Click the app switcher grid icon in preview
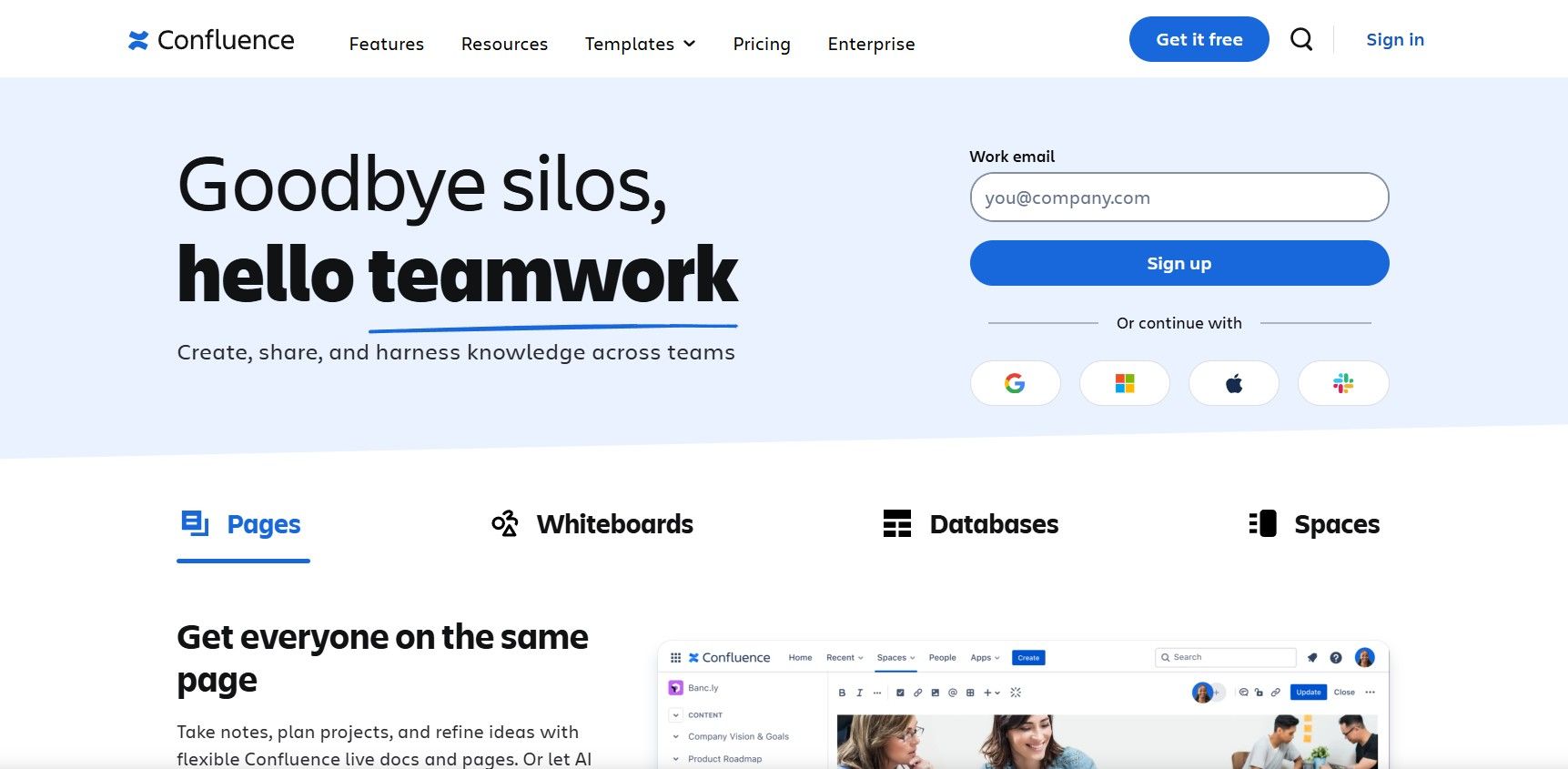The width and height of the screenshot is (1568, 769). pyautogui.click(x=675, y=657)
